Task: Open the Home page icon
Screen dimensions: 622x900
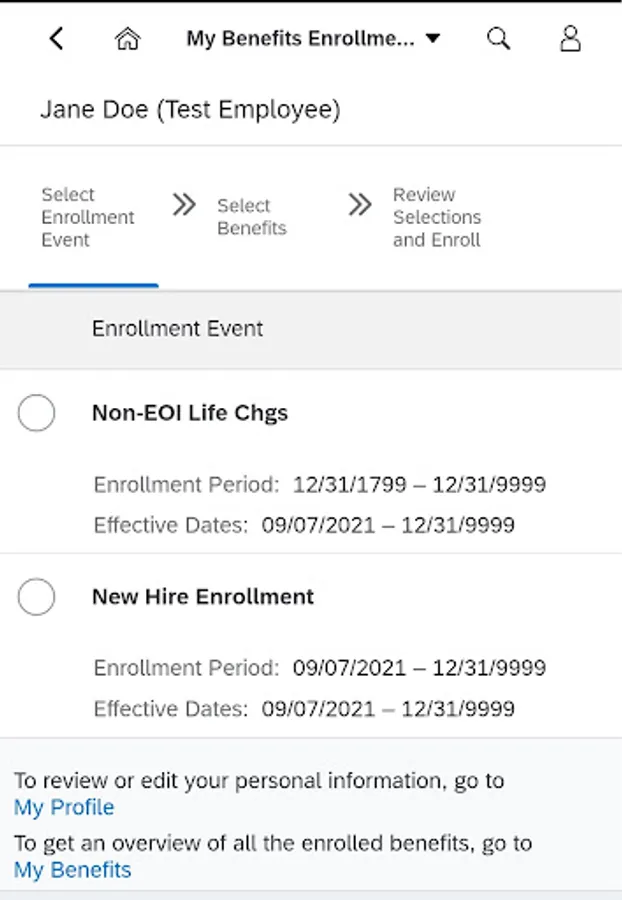Action: pyautogui.click(x=127, y=39)
